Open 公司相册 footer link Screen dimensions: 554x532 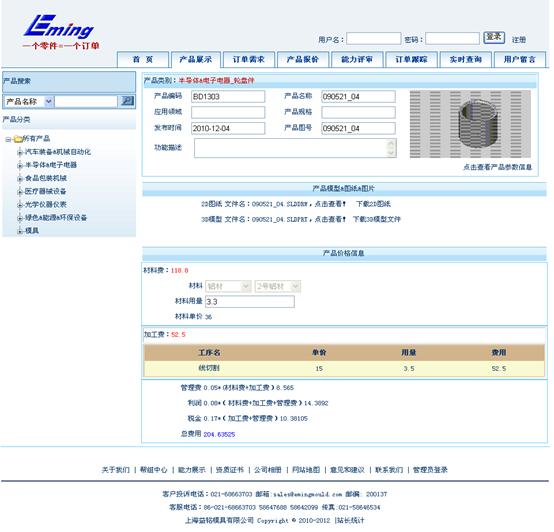tap(268, 470)
